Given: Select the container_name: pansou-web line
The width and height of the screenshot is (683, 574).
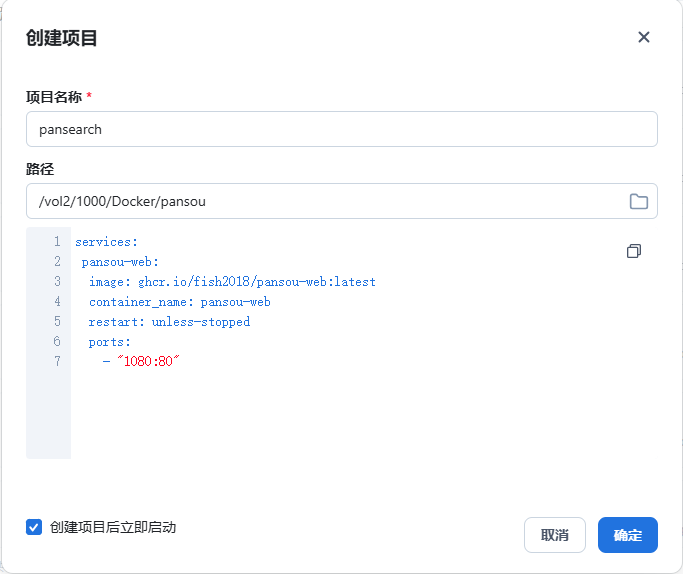Looking at the screenshot, I should [179, 302].
